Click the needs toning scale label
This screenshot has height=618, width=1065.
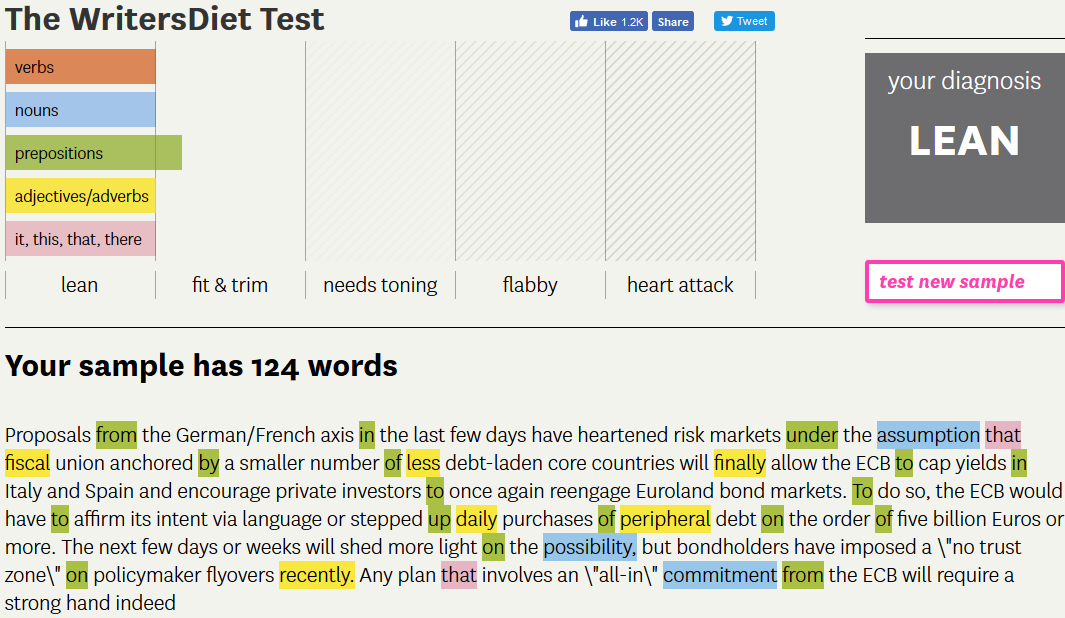click(x=380, y=285)
